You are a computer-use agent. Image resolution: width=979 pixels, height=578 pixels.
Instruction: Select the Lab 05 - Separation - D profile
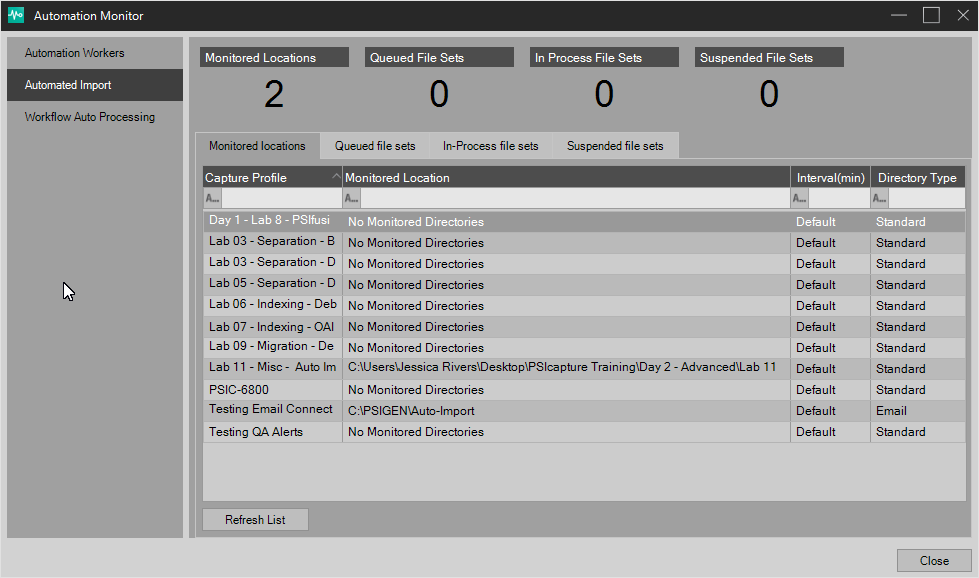(272, 283)
